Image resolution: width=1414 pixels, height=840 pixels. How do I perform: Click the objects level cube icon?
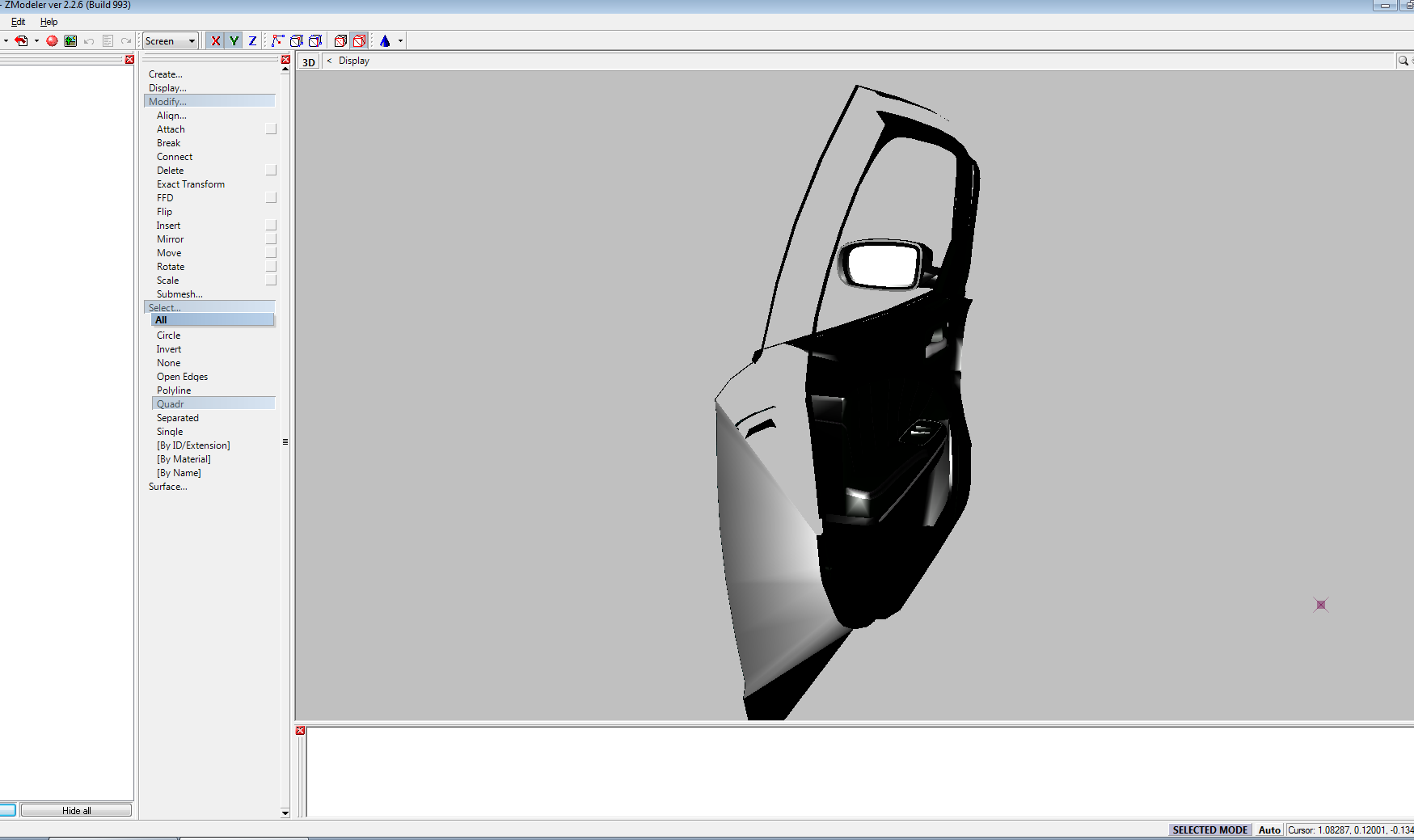(x=340, y=41)
